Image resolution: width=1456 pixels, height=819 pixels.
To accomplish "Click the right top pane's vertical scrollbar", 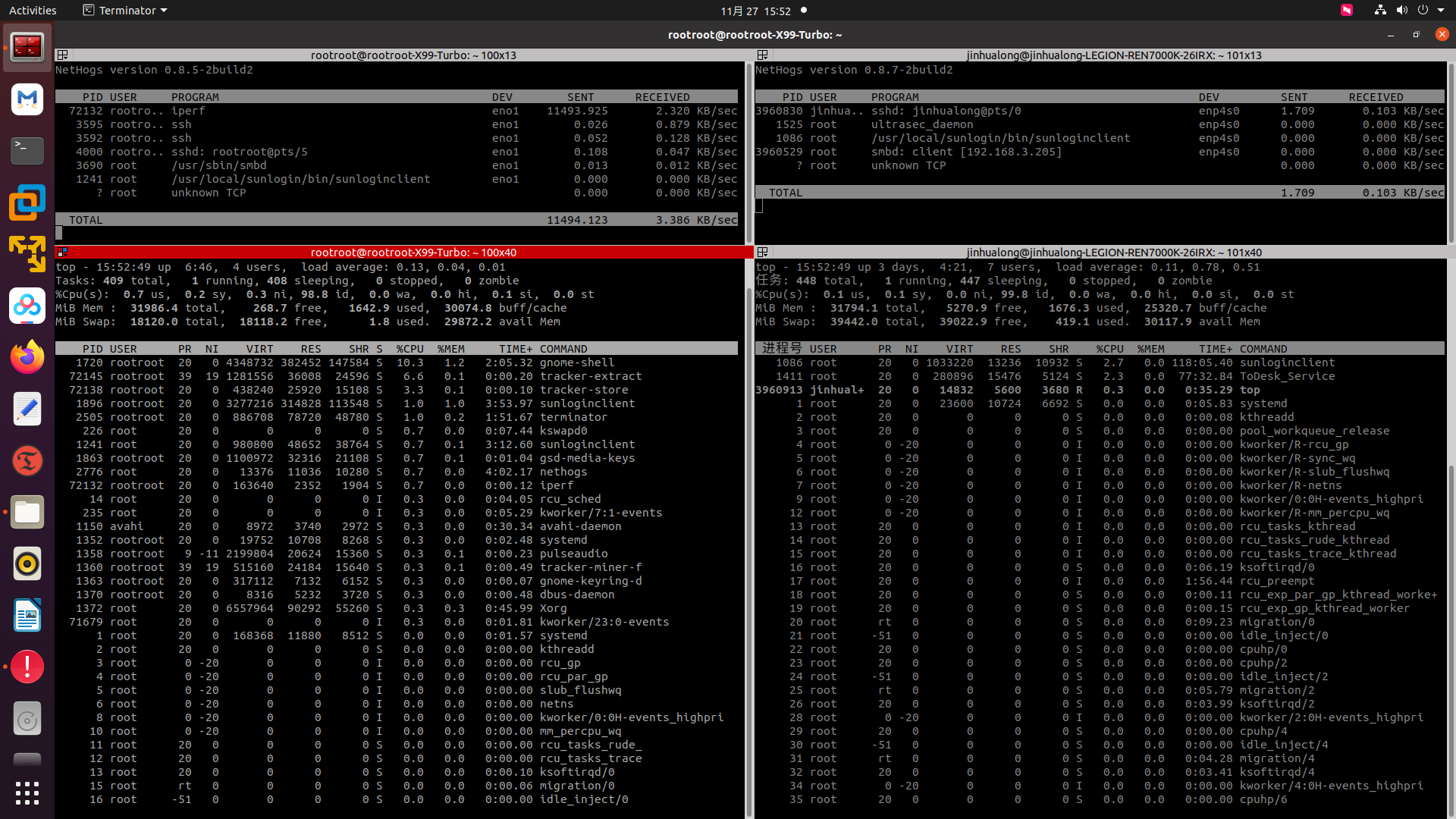I will point(1451,152).
